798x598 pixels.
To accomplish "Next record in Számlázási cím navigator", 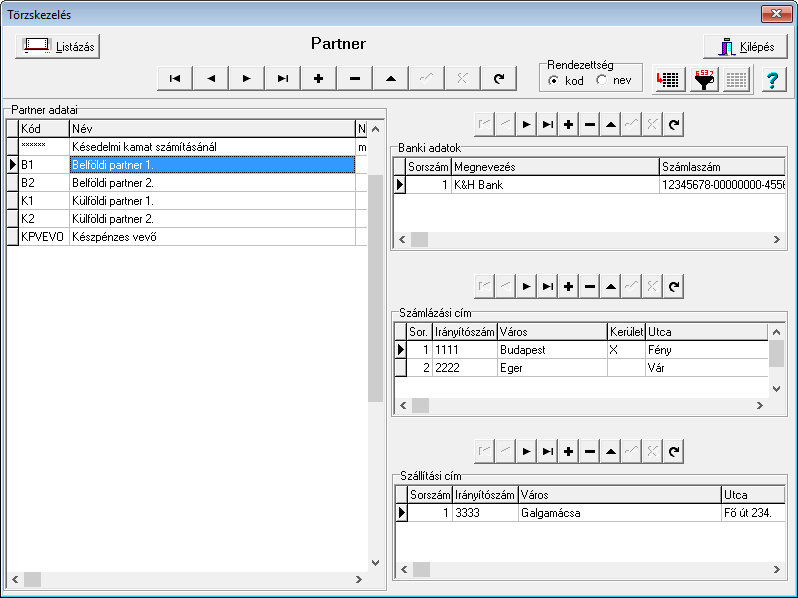I will tap(527, 287).
